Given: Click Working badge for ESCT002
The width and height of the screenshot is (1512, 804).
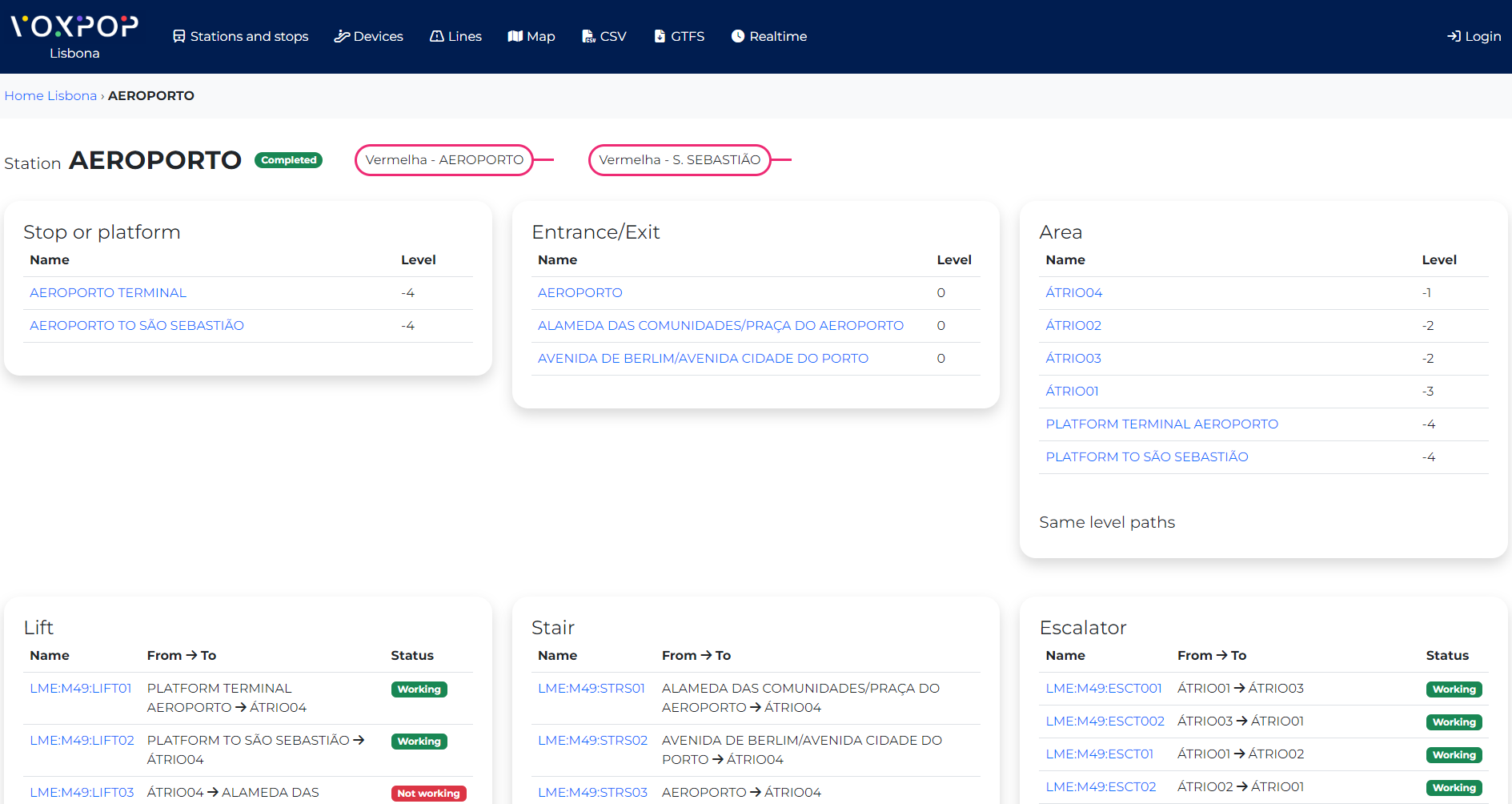Looking at the screenshot, I should click(x=1454, y=722).
